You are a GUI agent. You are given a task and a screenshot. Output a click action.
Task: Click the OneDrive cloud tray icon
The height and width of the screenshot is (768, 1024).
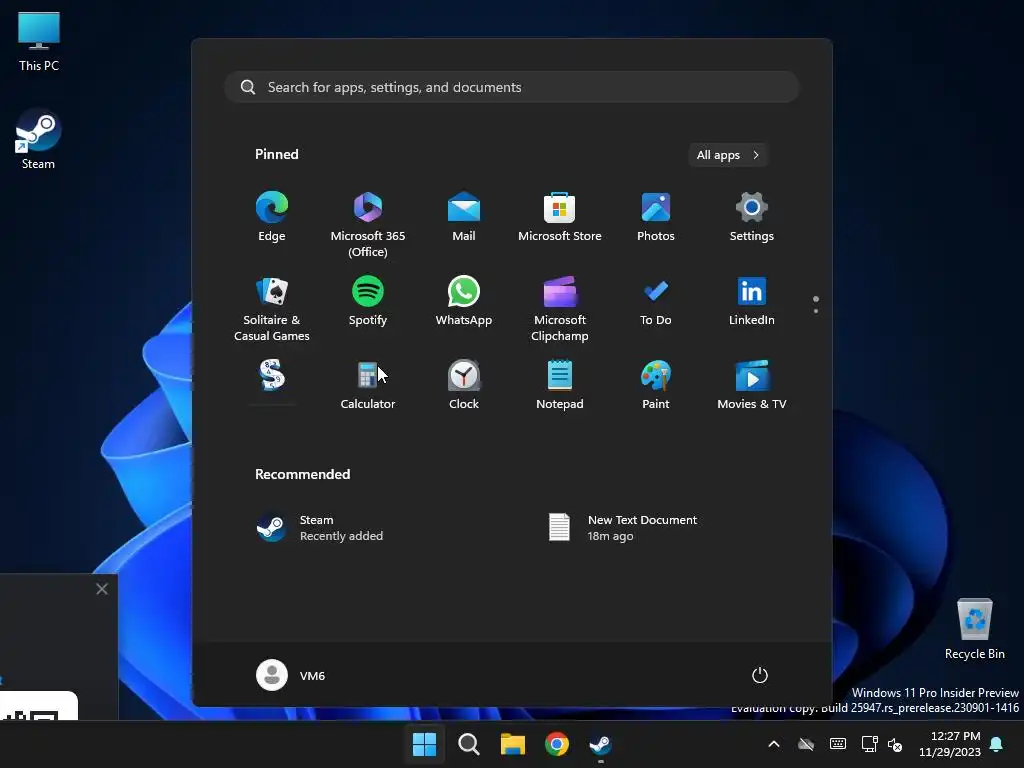click(x=806, y=744)
